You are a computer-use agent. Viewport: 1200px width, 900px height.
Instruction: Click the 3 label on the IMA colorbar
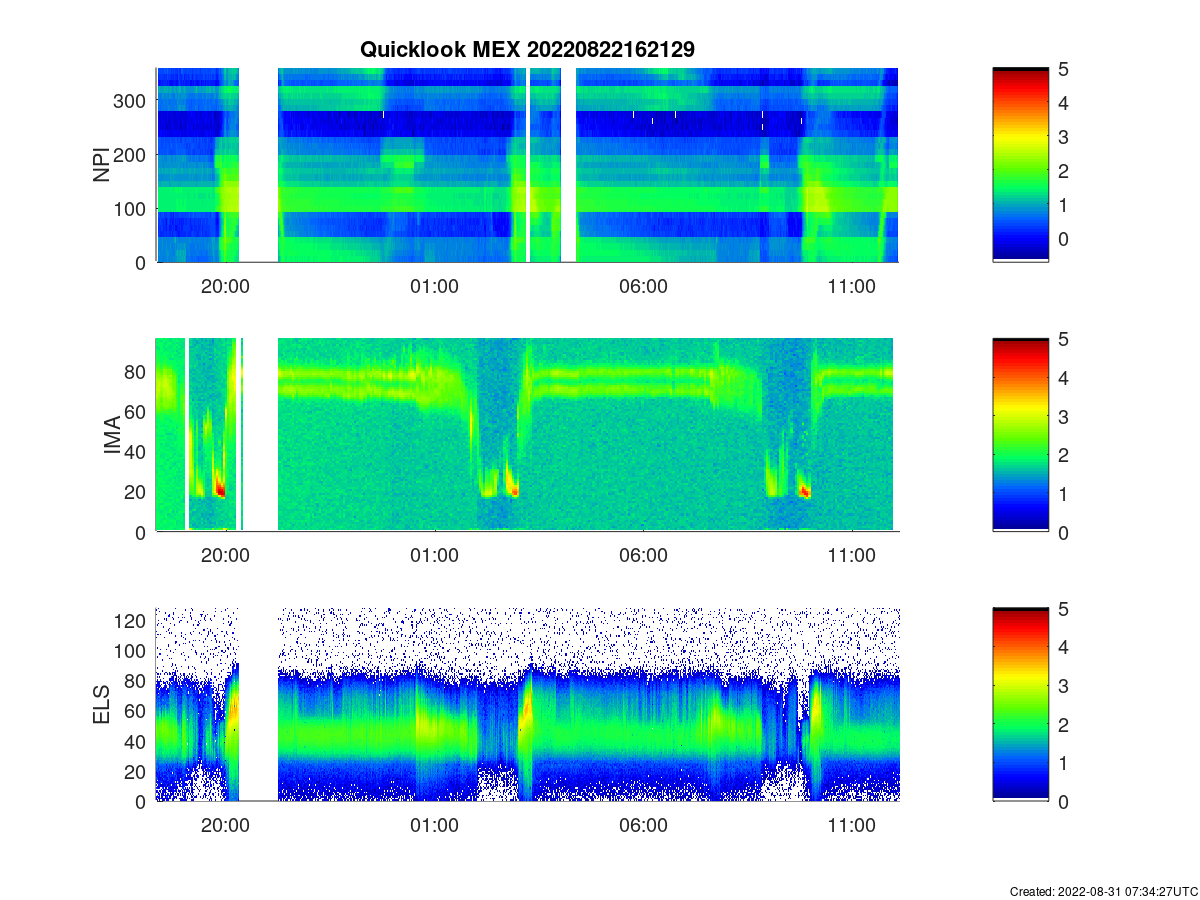pyautogui.click(x=1065, y=416)
